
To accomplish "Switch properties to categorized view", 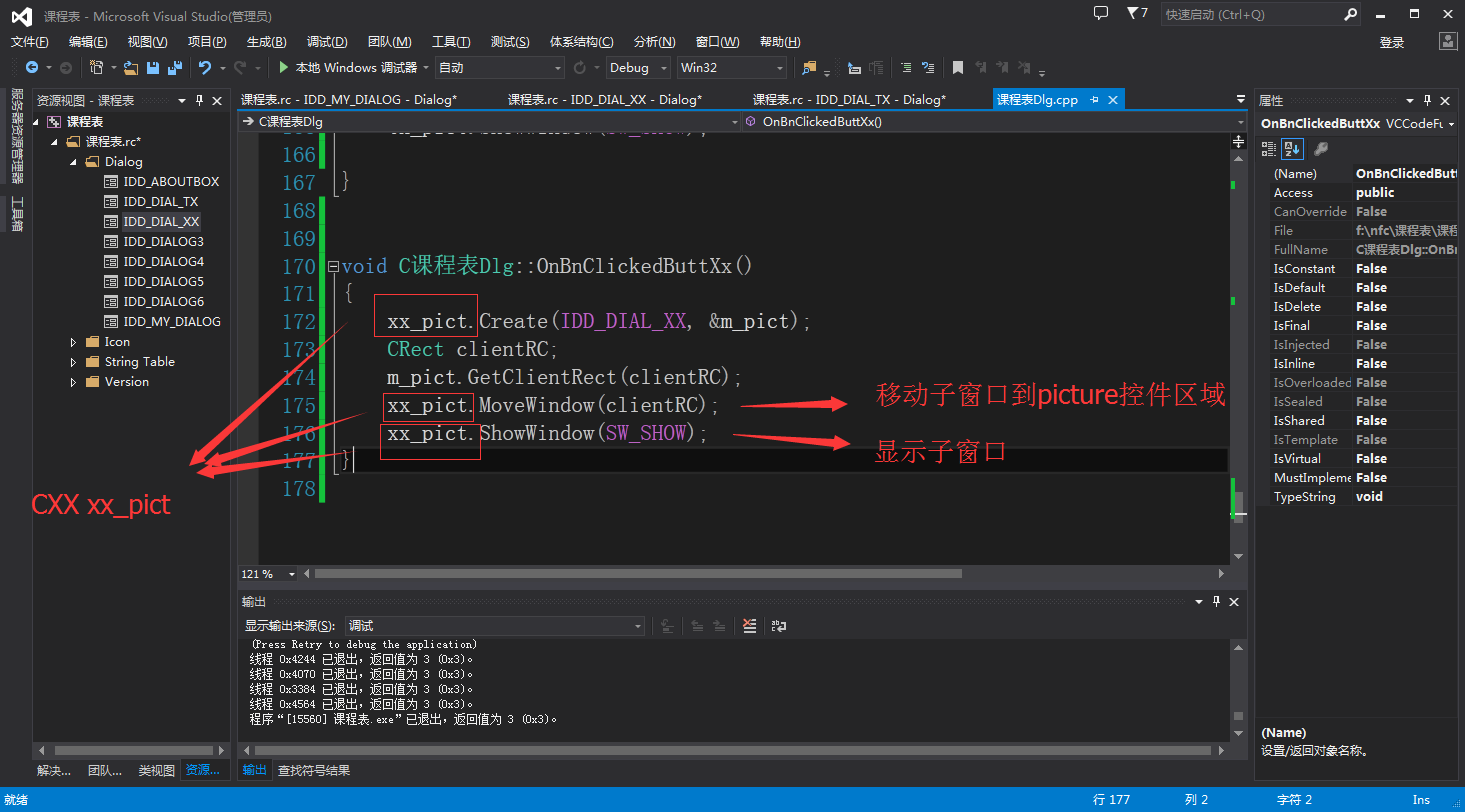I will (x=1269, y=148).
